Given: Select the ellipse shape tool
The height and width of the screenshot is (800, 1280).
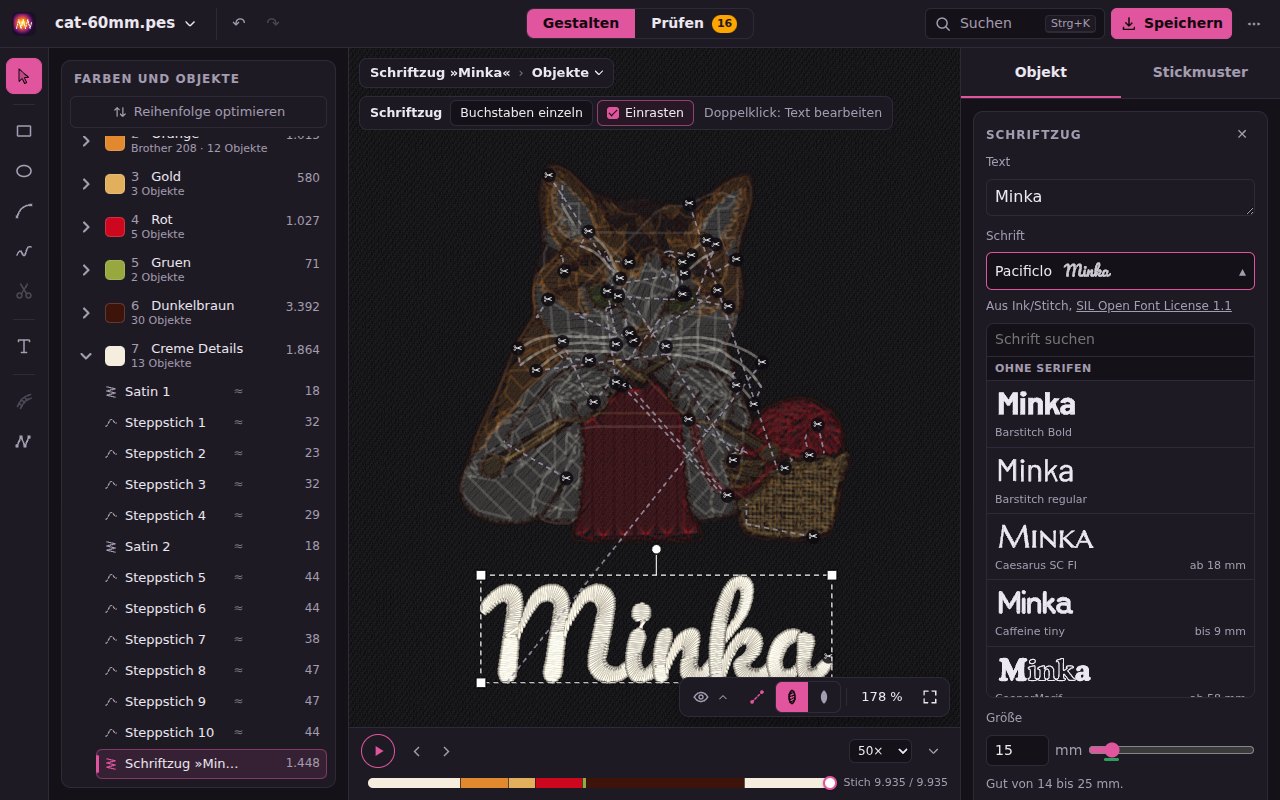Looking at the screenshot, I should tap(24, 171).
